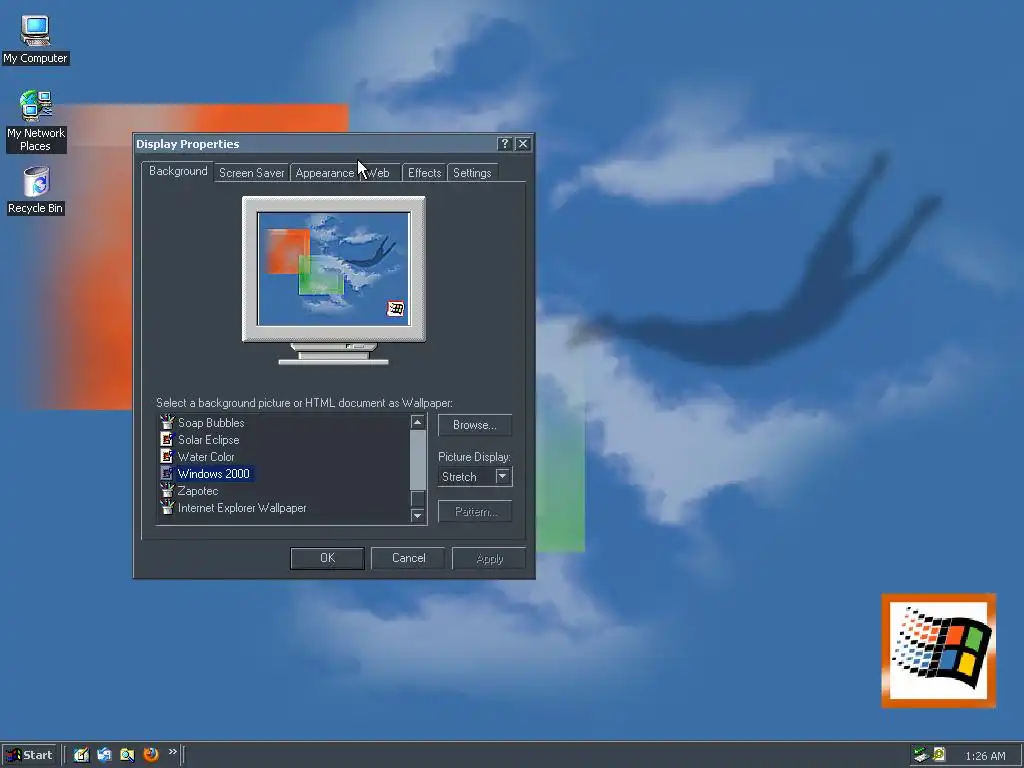The image size is (1024, 768).
Task: Launch Firefox from the Quick Launch bar
Action: click(151, 755)
